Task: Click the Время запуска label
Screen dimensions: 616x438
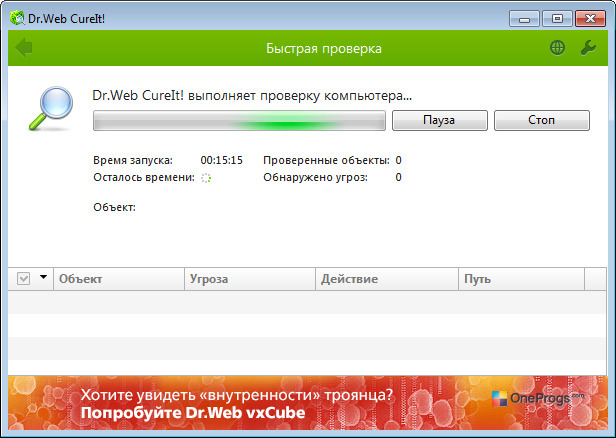Action: [133, 160]
